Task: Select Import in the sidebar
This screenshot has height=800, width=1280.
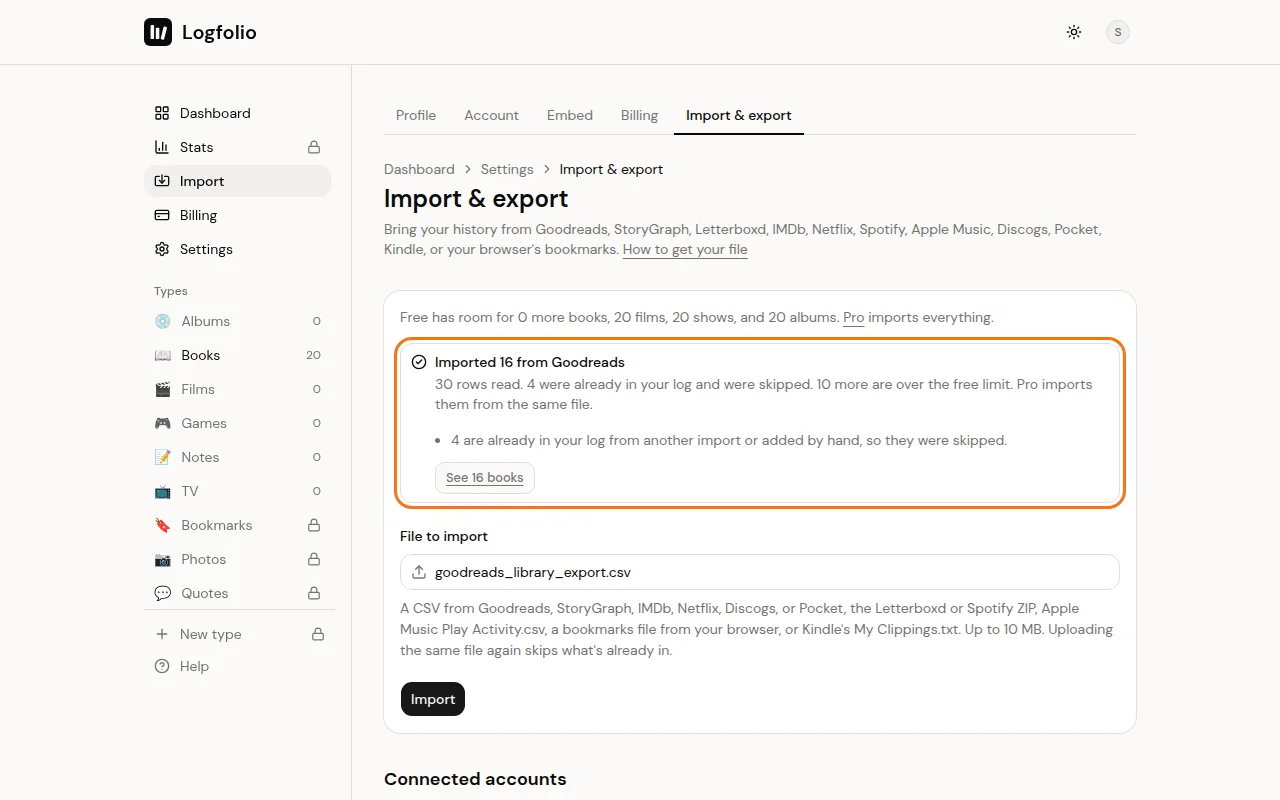Action: 237,181
